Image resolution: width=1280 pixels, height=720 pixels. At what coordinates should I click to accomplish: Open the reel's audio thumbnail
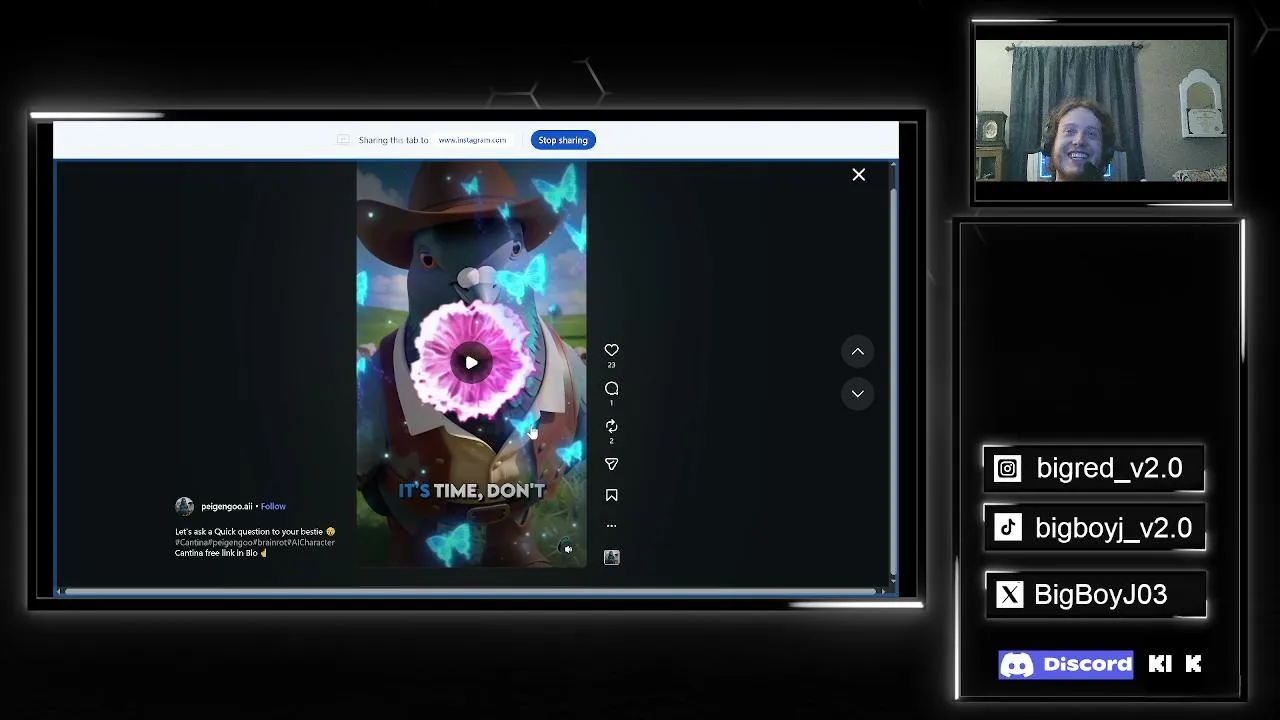[611, 557]
